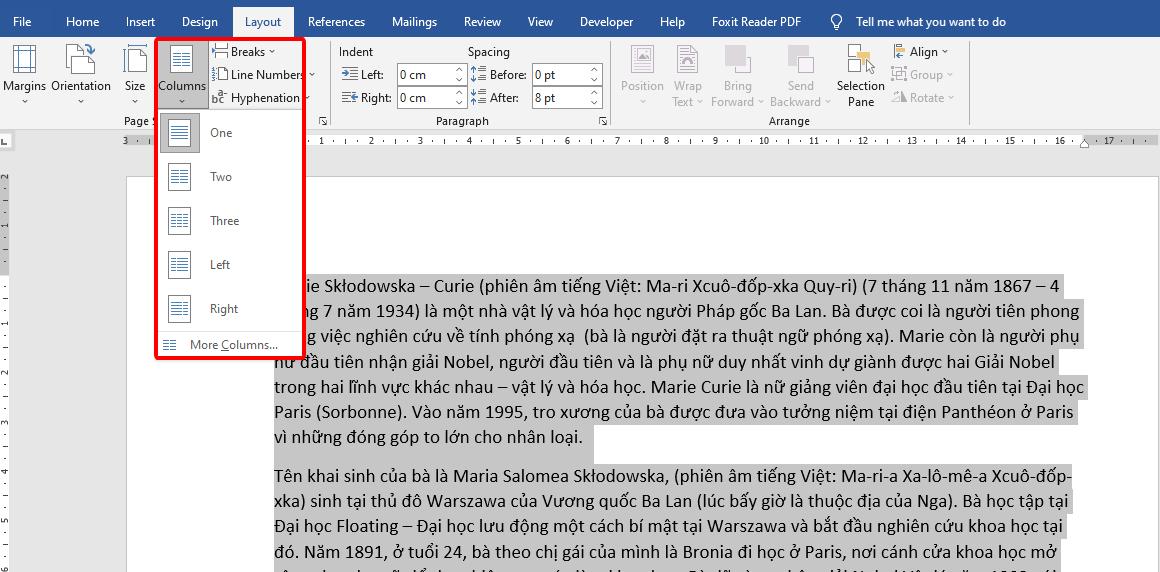Switch to the Insert tab

pos(141,22)
